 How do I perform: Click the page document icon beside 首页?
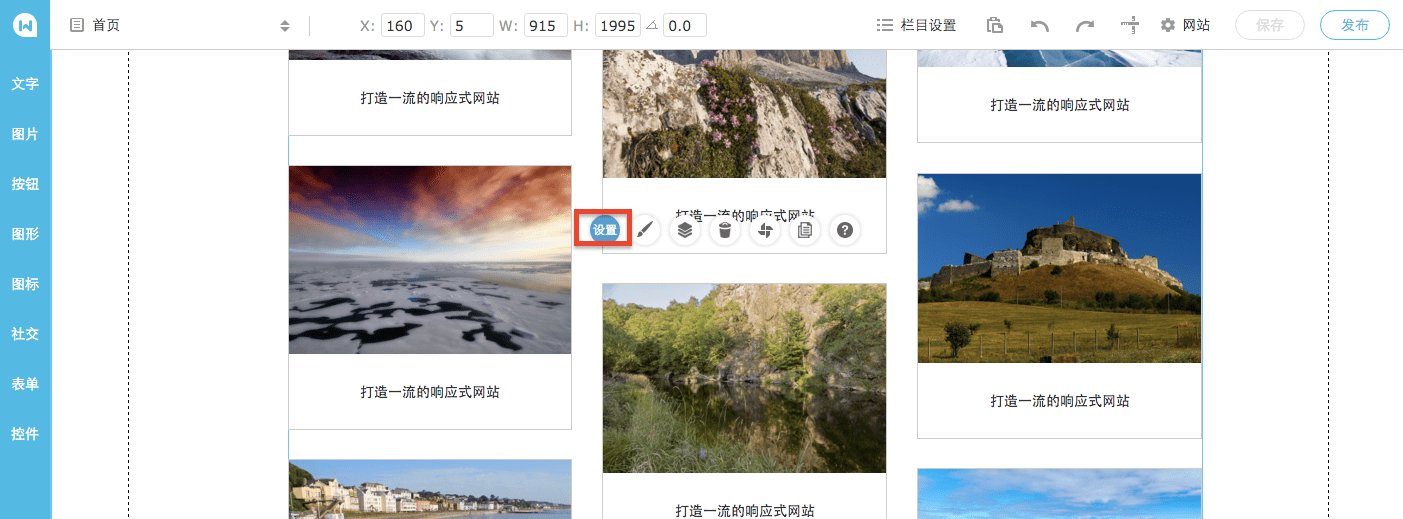77,26
